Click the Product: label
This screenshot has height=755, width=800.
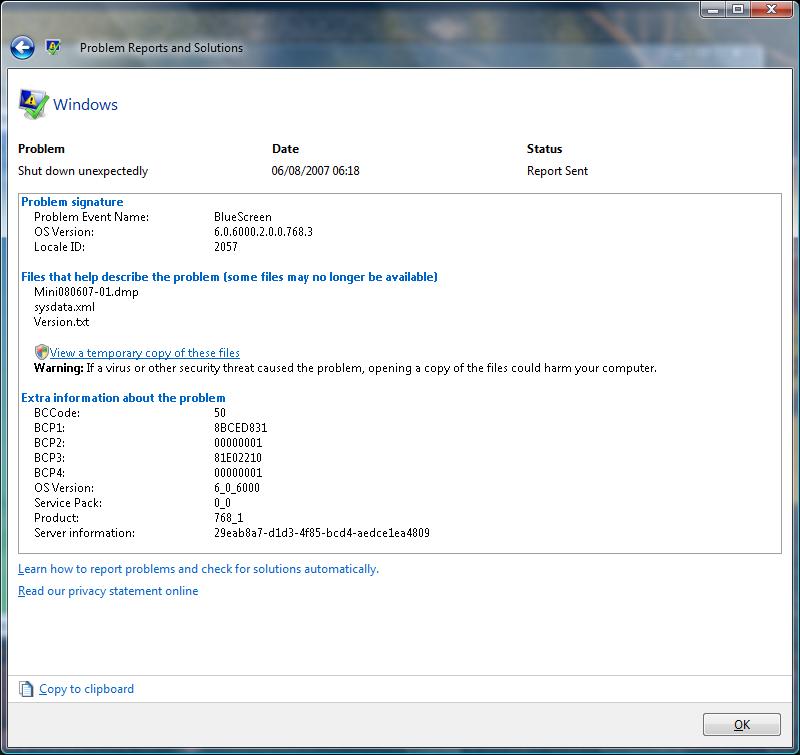57,518
